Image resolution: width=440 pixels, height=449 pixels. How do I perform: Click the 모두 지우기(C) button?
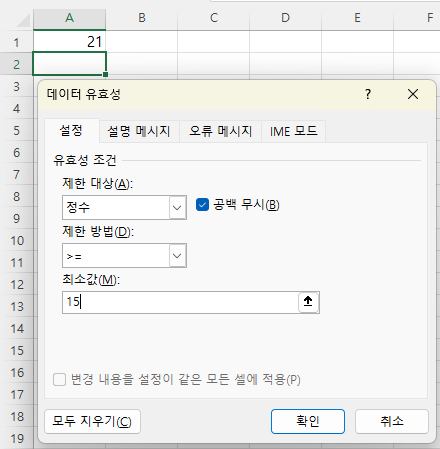(x=92, y=421)
